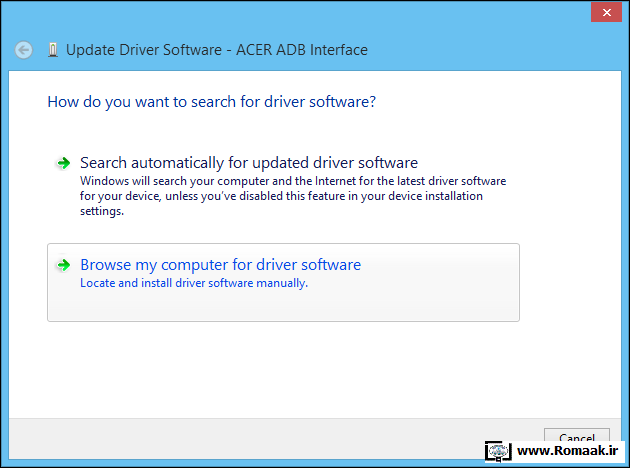The height and width of the screenshot is (468, 630).
Task: Click green arrow beside Browse my computer option
Action: click(x=63, y=265)
